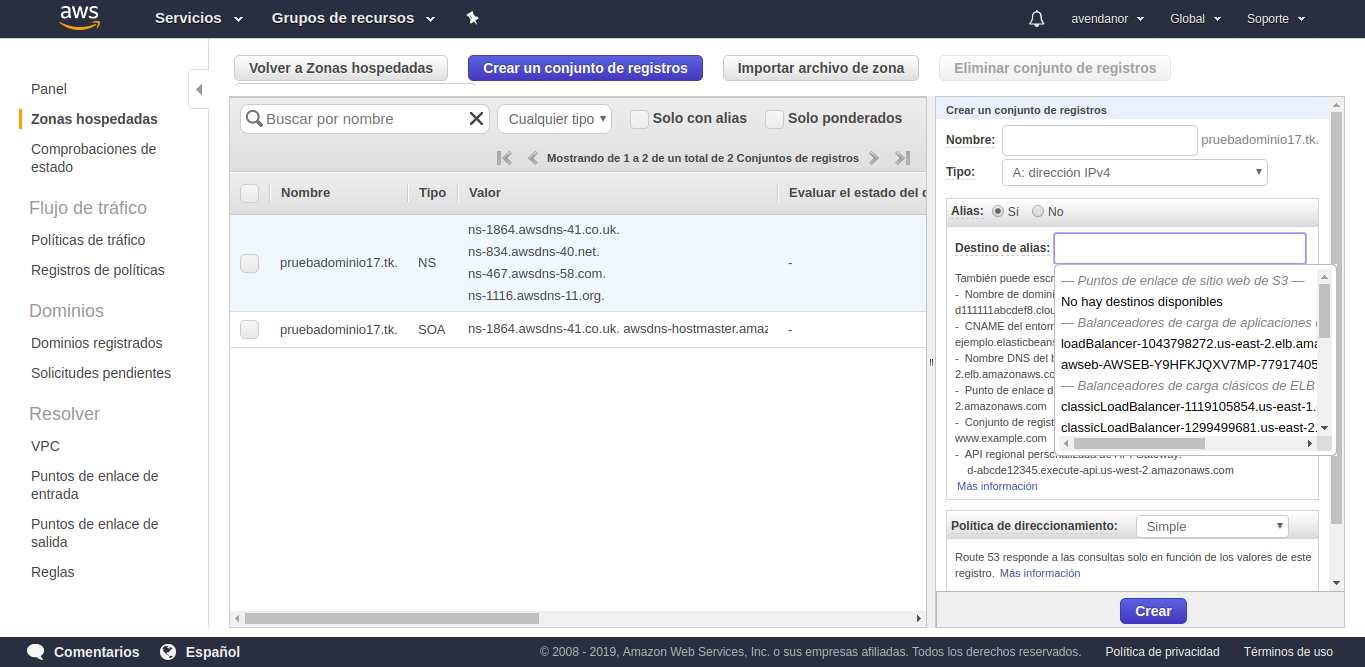
Task: Open Reglas in sidebar
Action: click(x=53, y=572)
